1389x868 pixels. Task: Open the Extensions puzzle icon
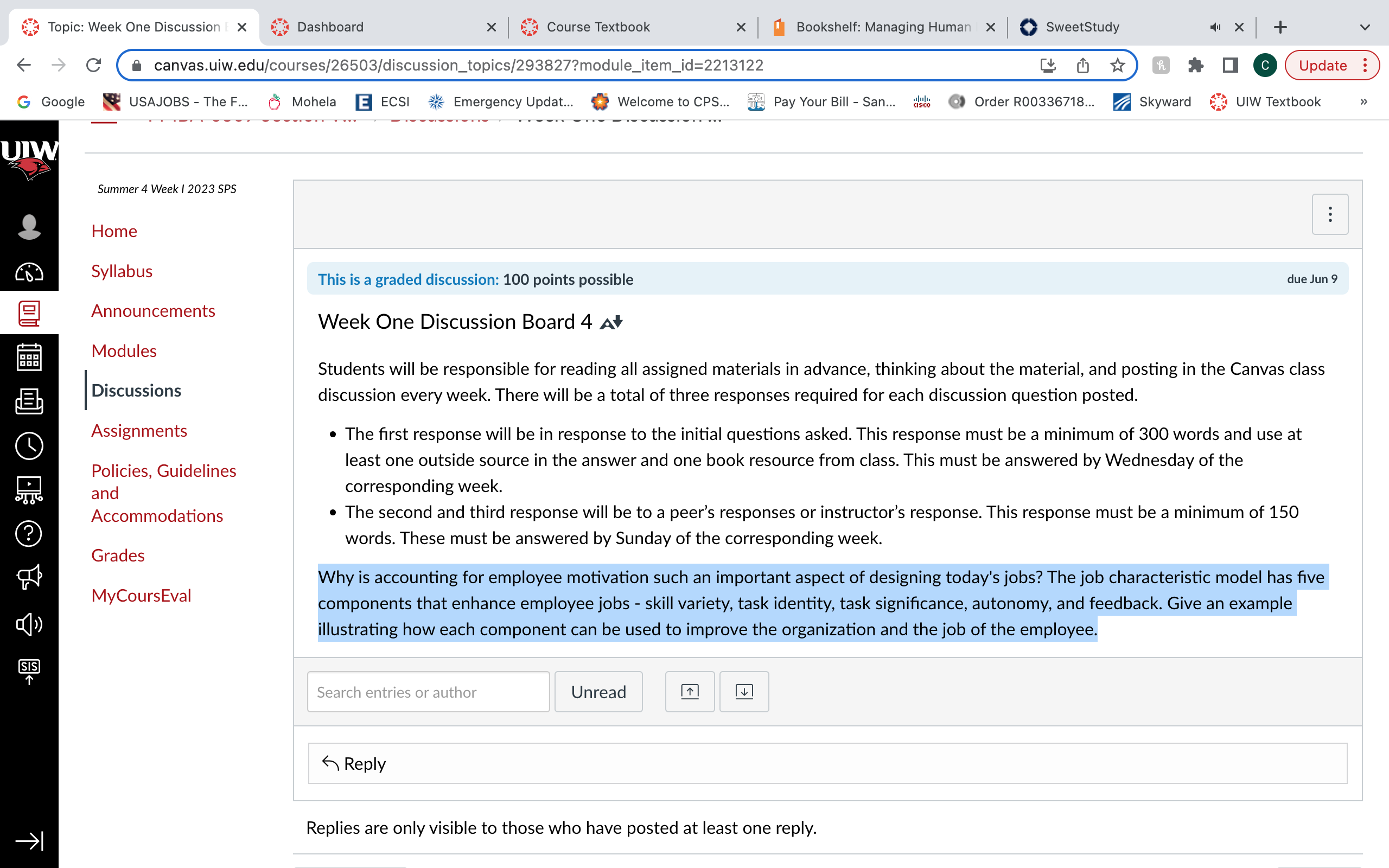(1196, 66)
